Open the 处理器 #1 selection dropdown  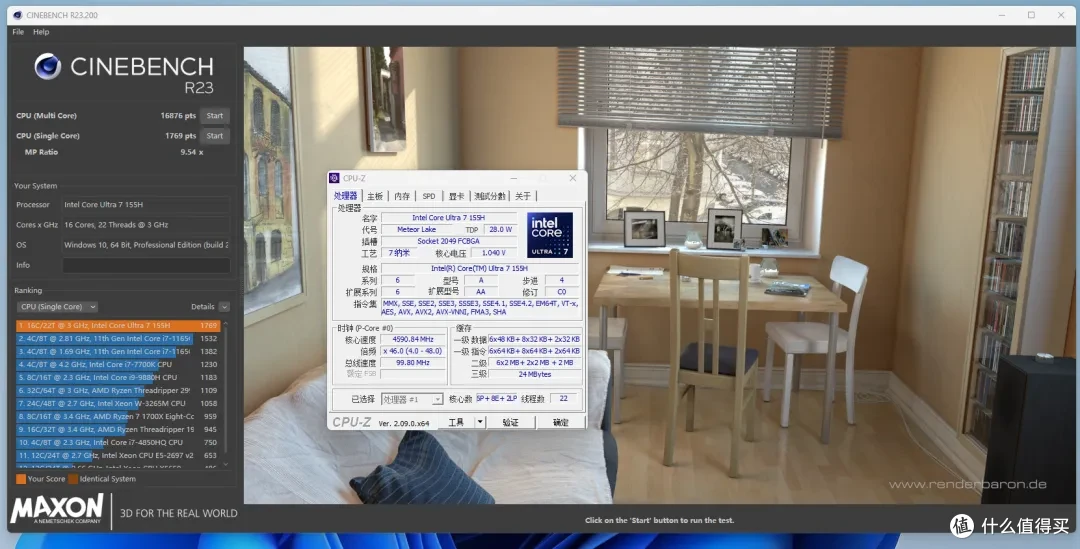412,399
